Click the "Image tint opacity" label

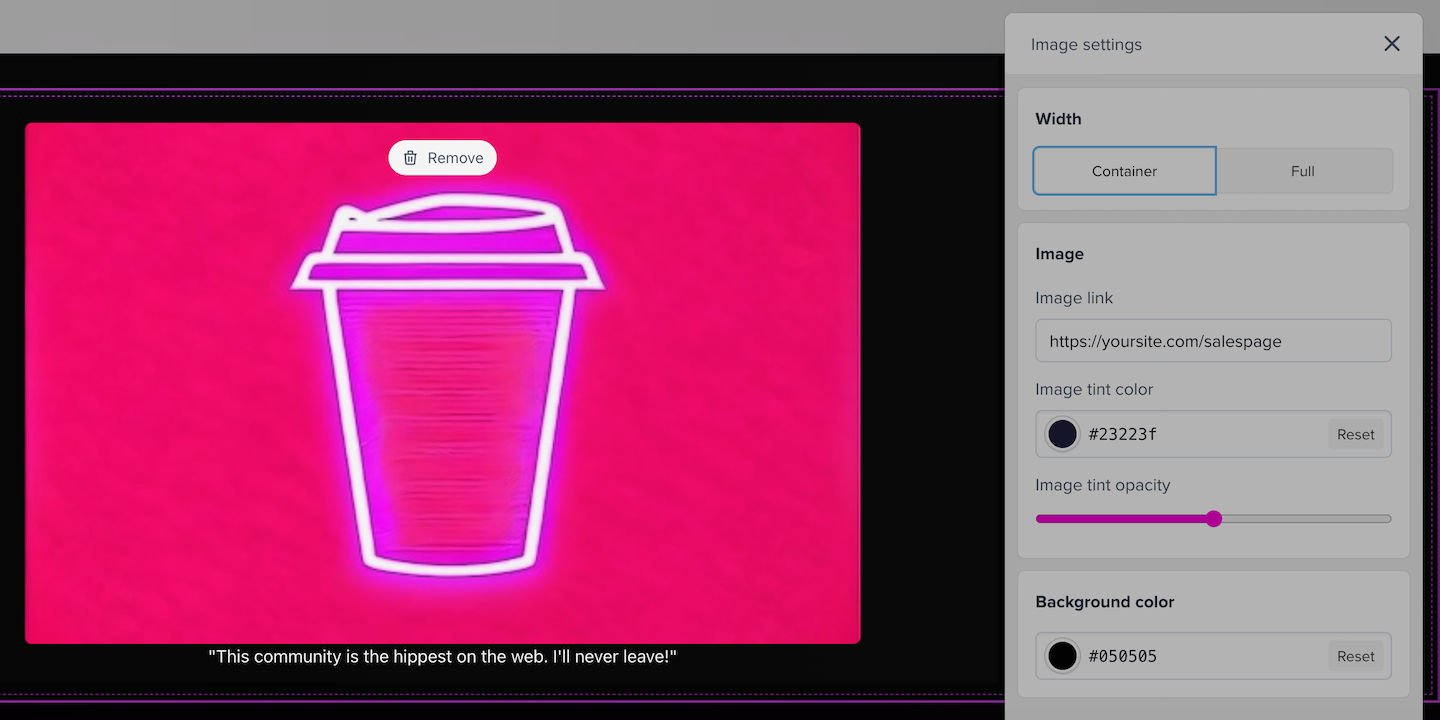(1102, 485)
